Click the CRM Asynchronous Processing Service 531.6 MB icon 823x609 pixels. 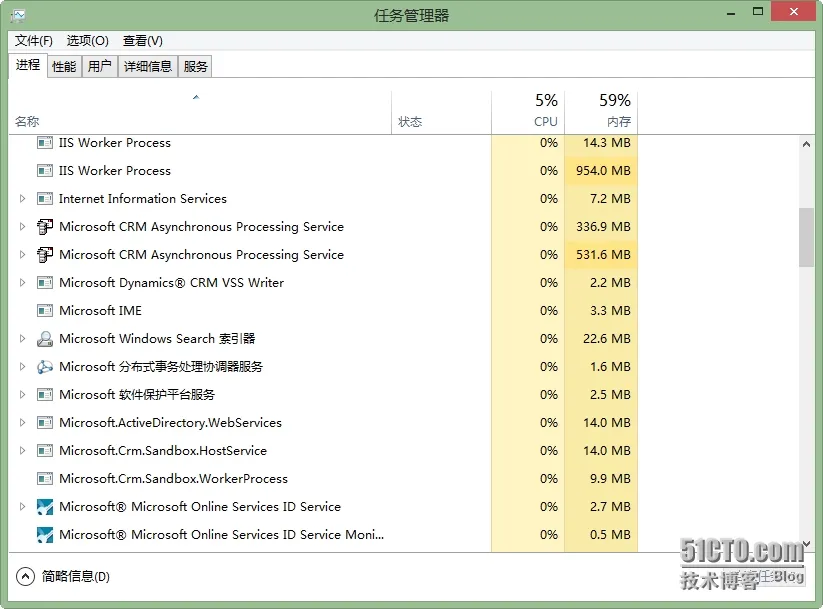pos(45,255)
